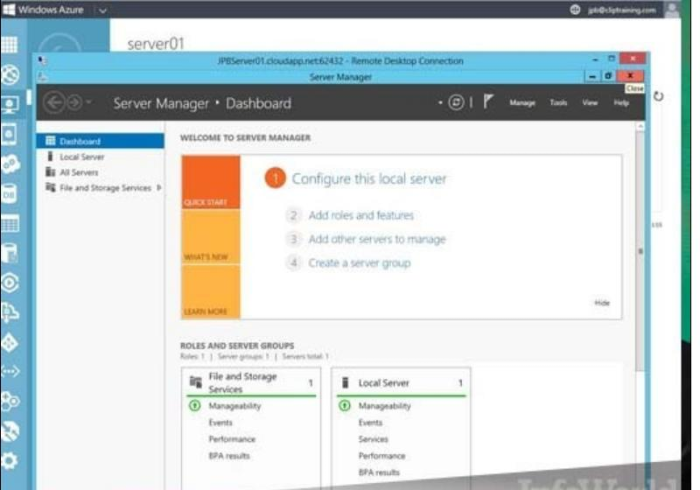Screen dimensions: 700x490
Task: Open the View menu
Action: [590, 102]
